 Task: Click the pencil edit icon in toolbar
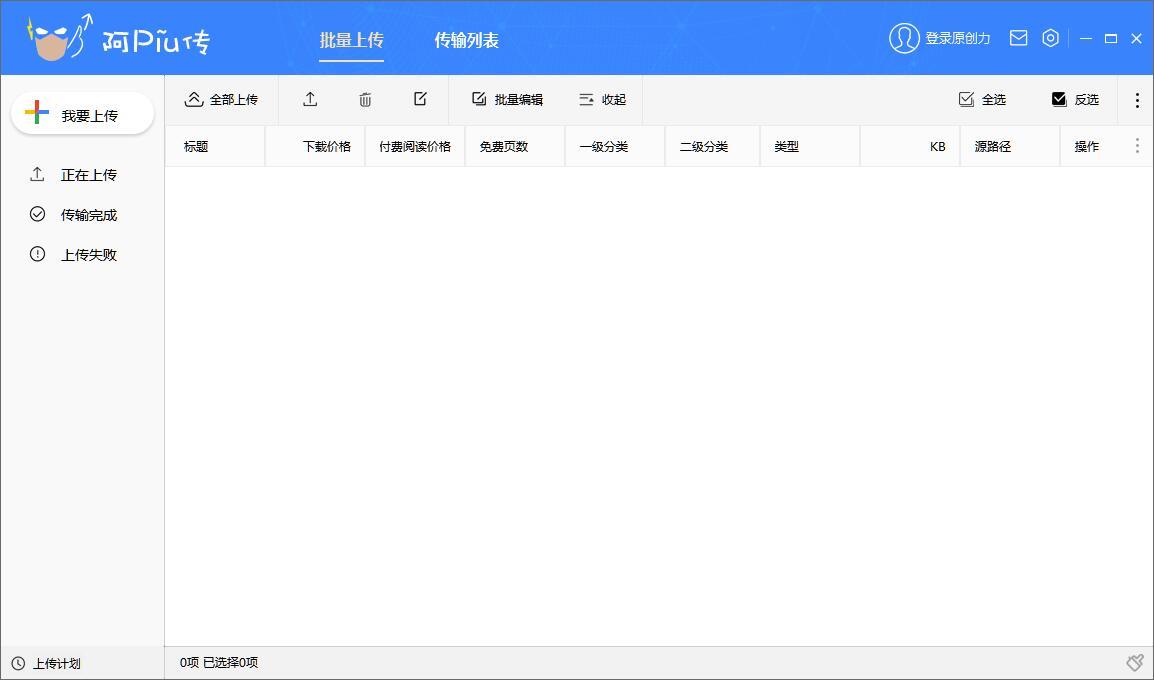(420, 99)
